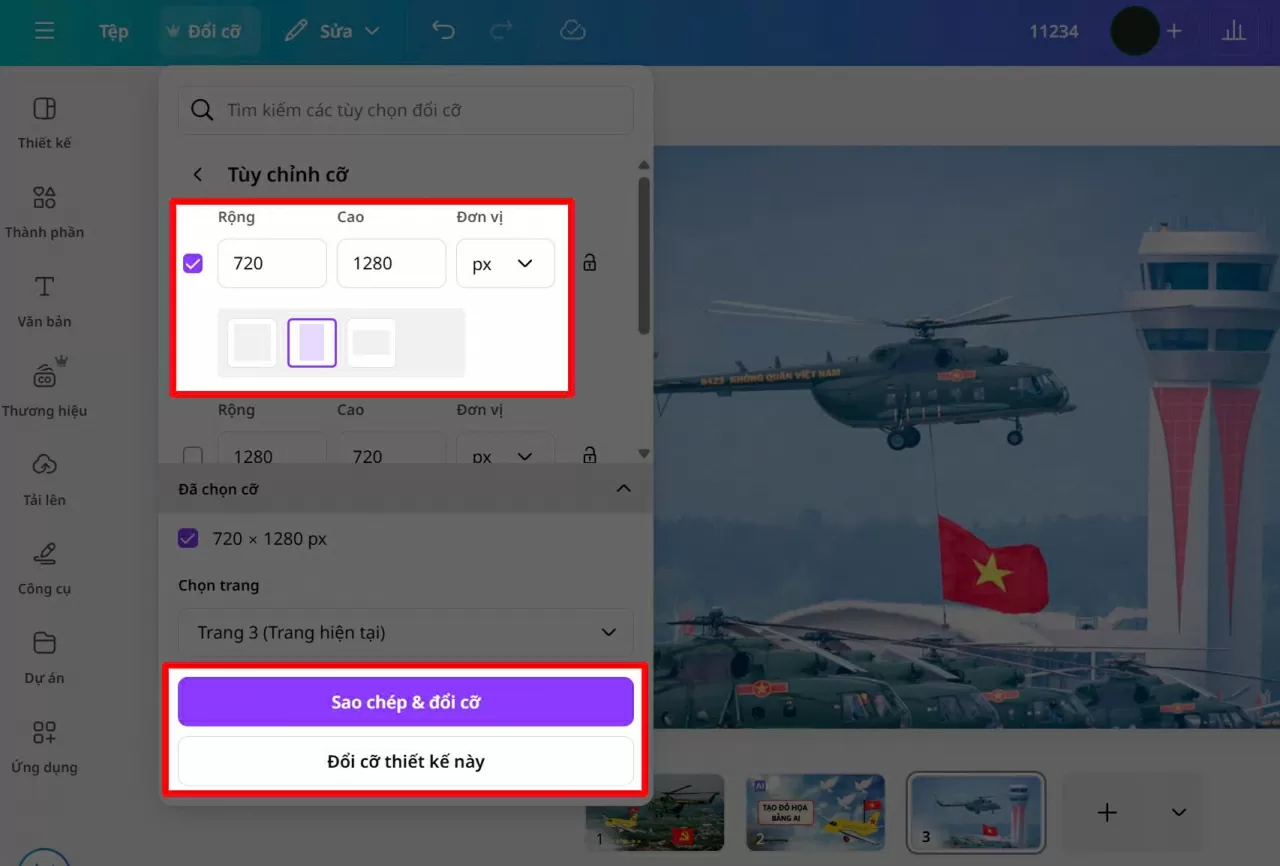This screenshot has height=866, width=1280.
Task: Check the 1280 × 720 size row checkbox
Action: (x=193, y=455)
